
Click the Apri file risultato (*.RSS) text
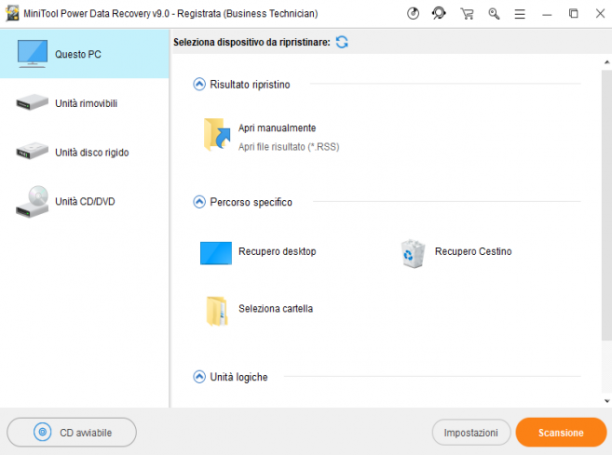289,147
